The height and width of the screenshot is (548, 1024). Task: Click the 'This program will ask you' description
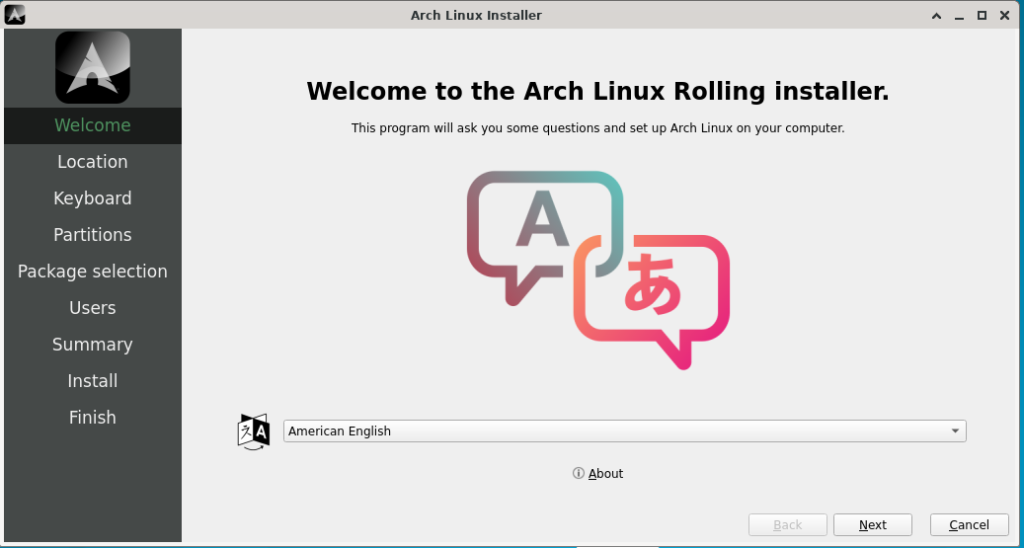(598, 128)
